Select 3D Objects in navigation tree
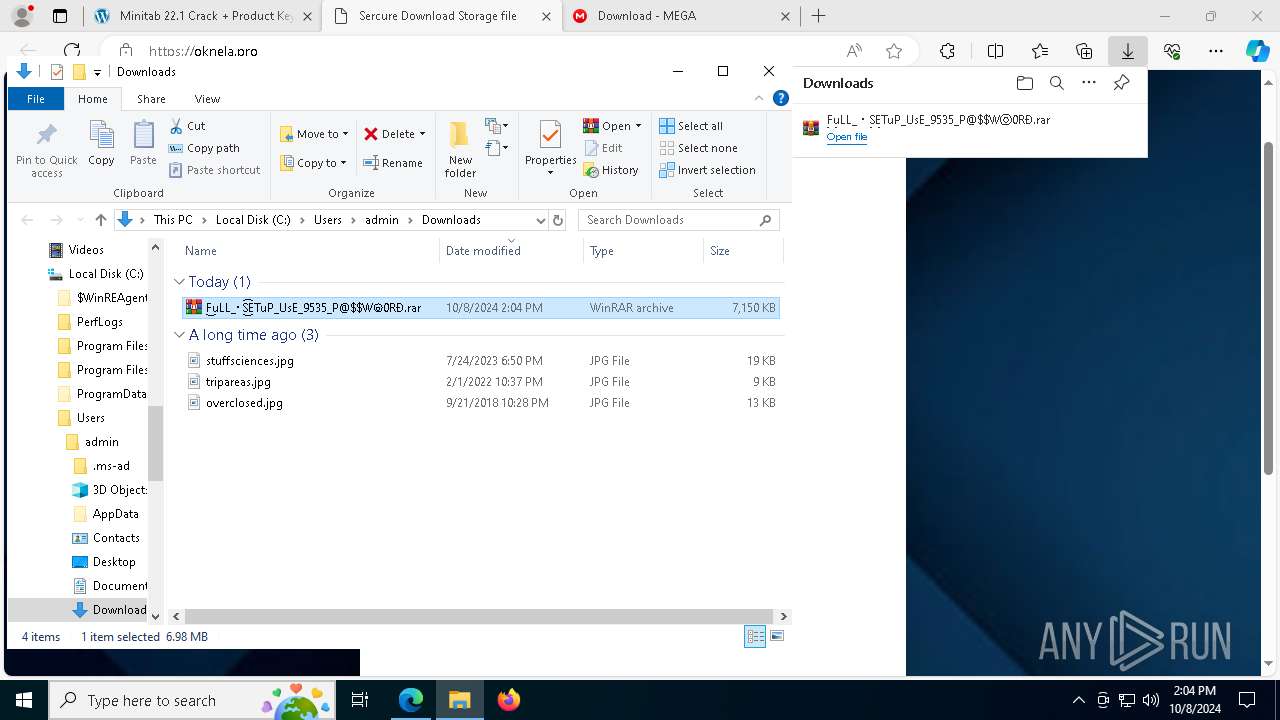The image size is (1280, 720). [x=119, y=490]
